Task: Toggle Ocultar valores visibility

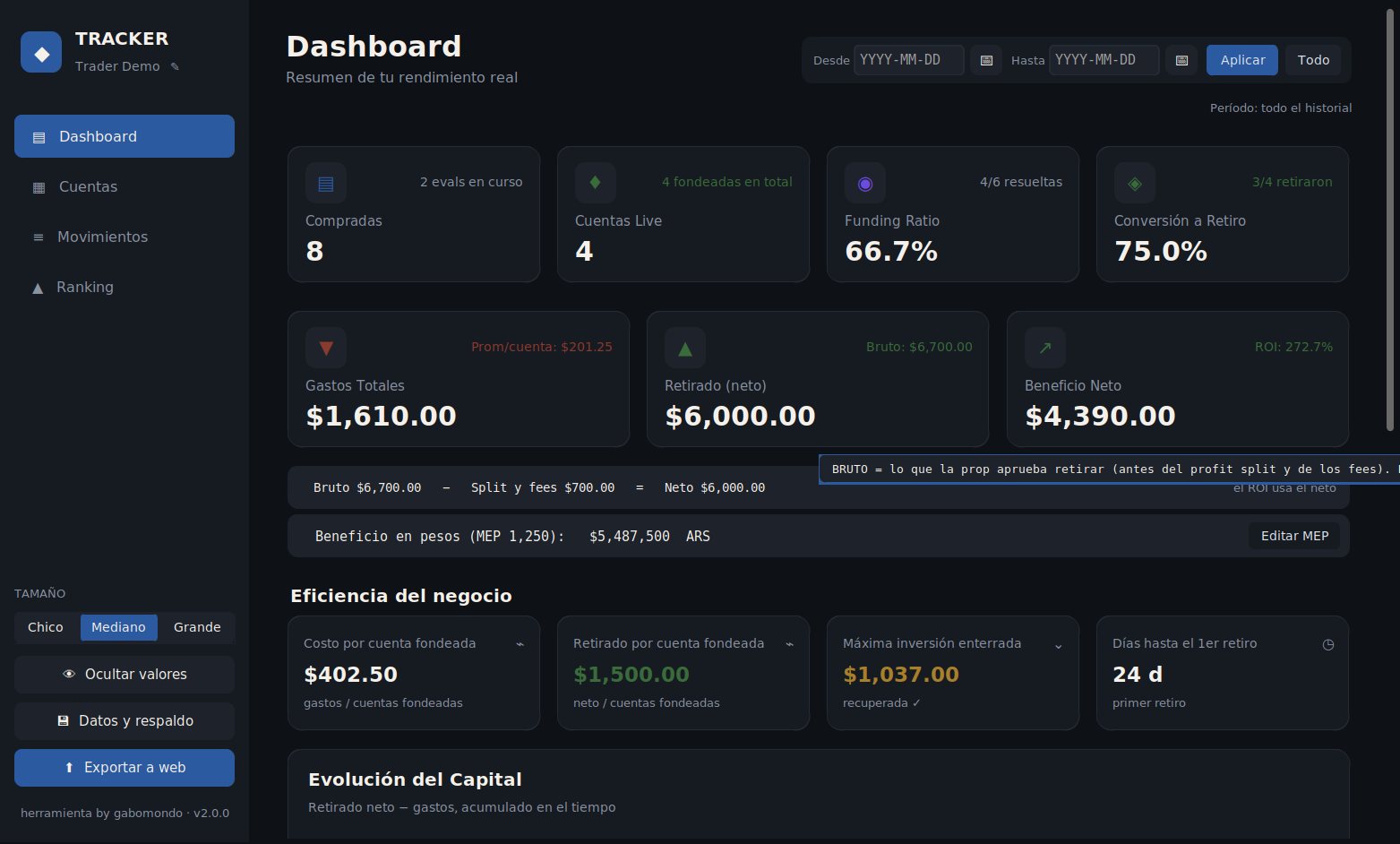Action: click(125, 675)
